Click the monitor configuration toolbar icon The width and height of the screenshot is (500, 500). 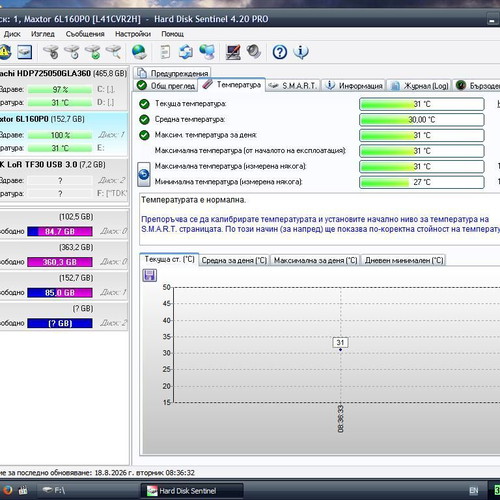pyautogui.click(x=233, y=52)
